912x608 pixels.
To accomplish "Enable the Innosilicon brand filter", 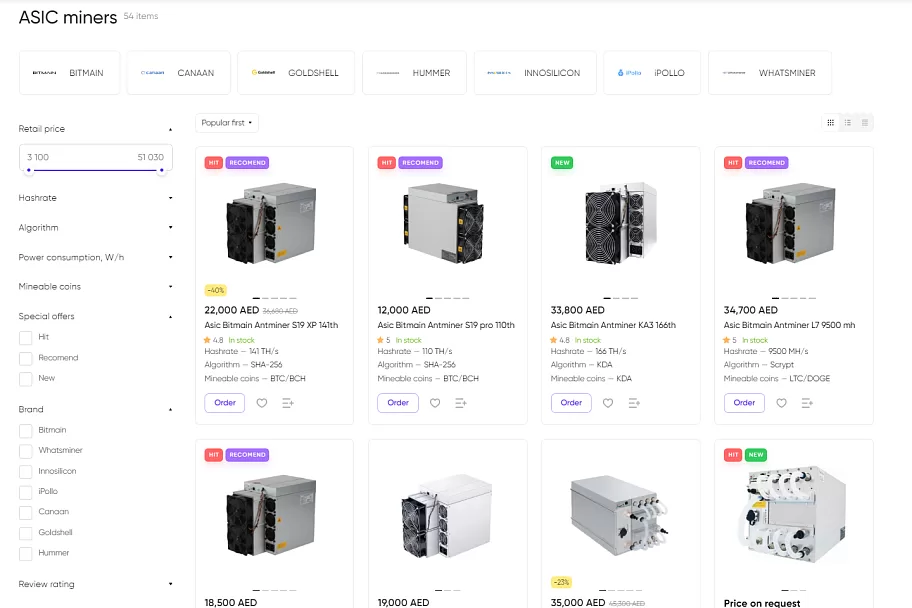I will (26, 471).
